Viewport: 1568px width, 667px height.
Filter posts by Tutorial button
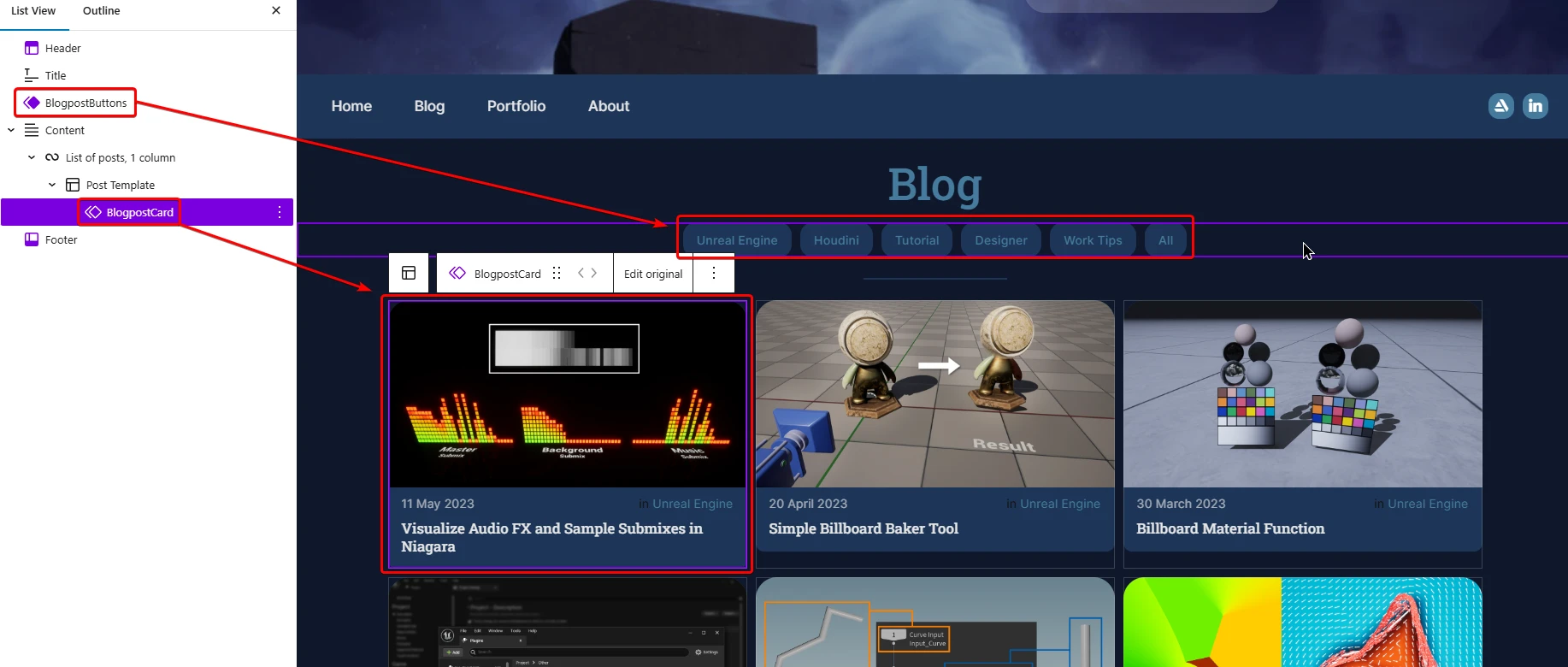[x=917, y=240]
